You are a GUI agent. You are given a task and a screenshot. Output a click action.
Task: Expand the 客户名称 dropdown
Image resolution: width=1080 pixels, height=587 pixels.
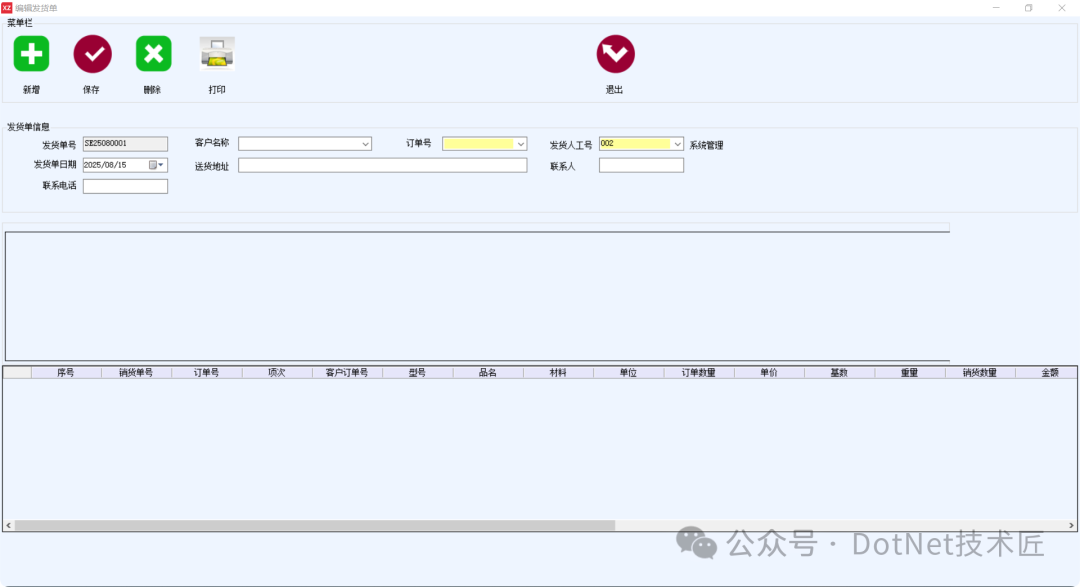(x=365, y=144)
